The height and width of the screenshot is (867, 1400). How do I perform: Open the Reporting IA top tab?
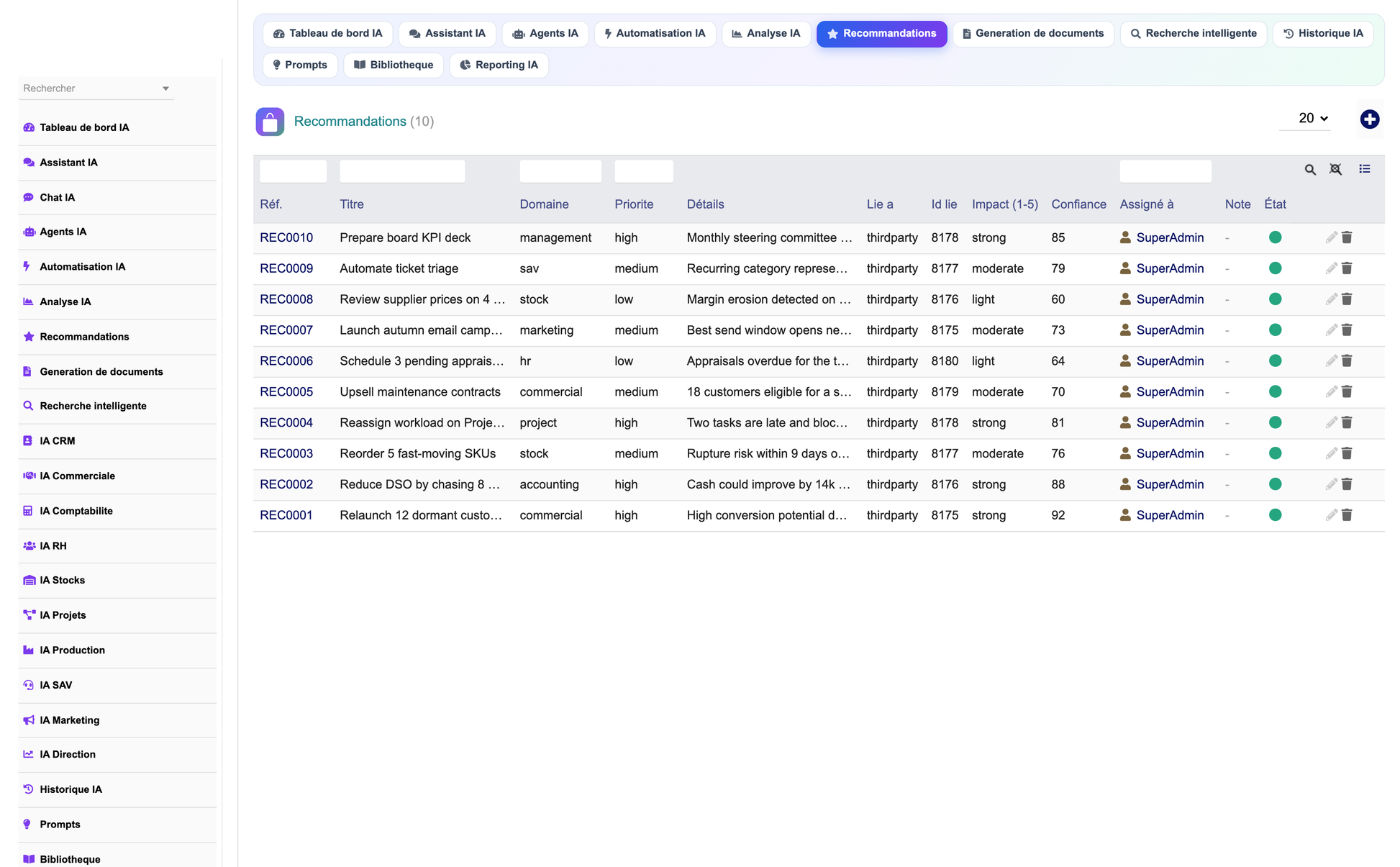click(x=499, y=65)
